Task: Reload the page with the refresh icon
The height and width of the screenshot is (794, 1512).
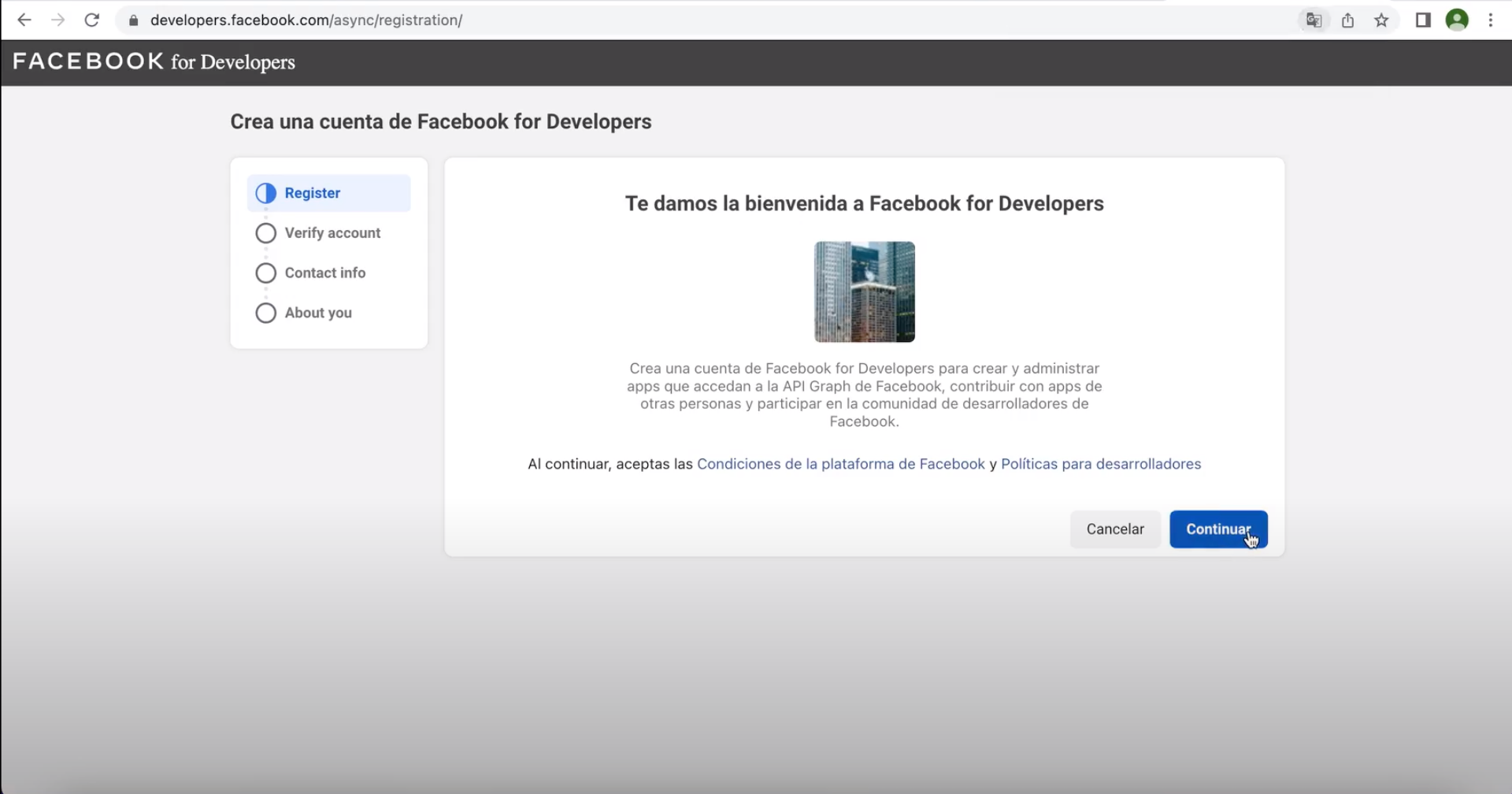Action: (91, 20)
